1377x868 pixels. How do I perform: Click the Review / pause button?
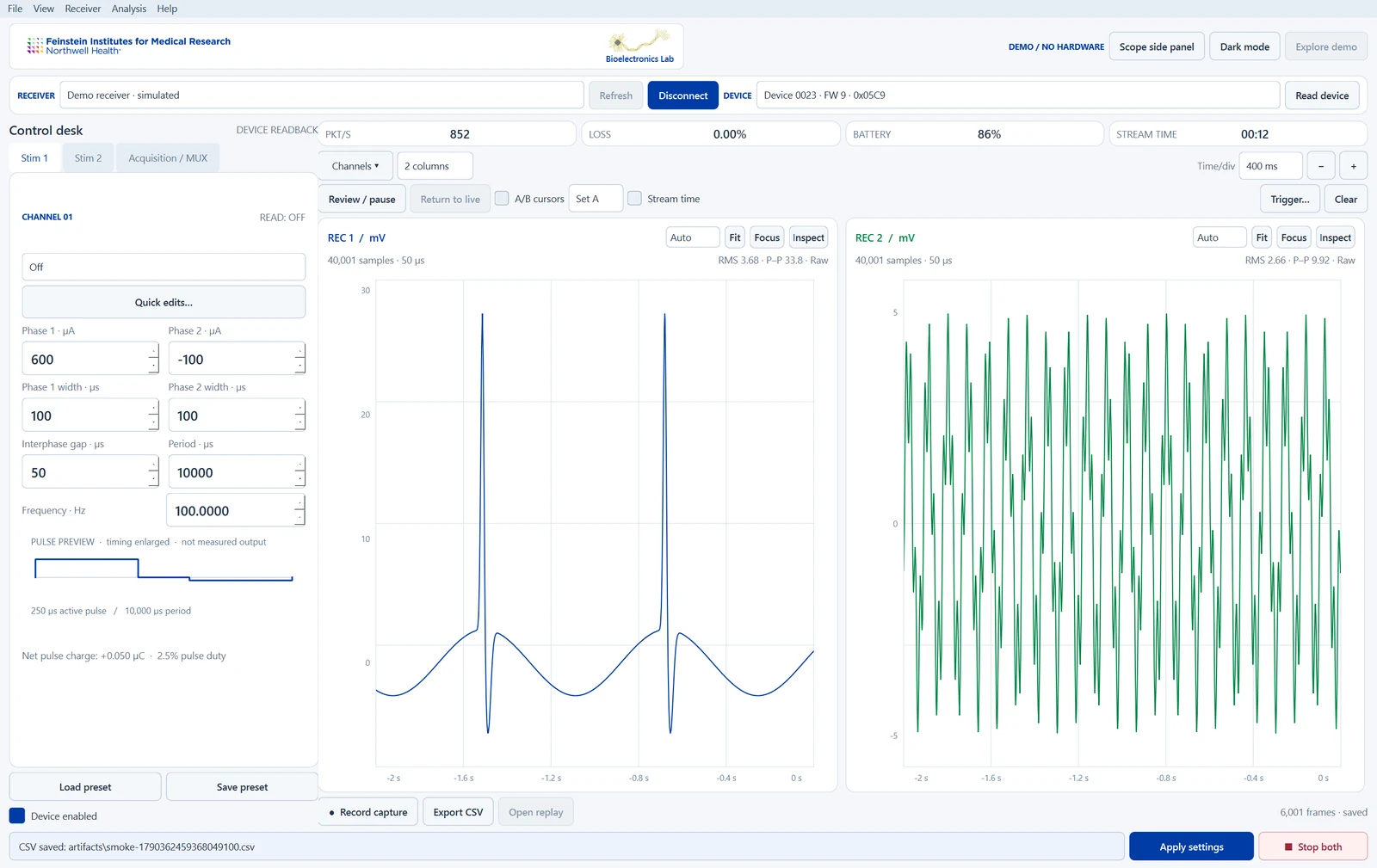click(x=362, y=199)
